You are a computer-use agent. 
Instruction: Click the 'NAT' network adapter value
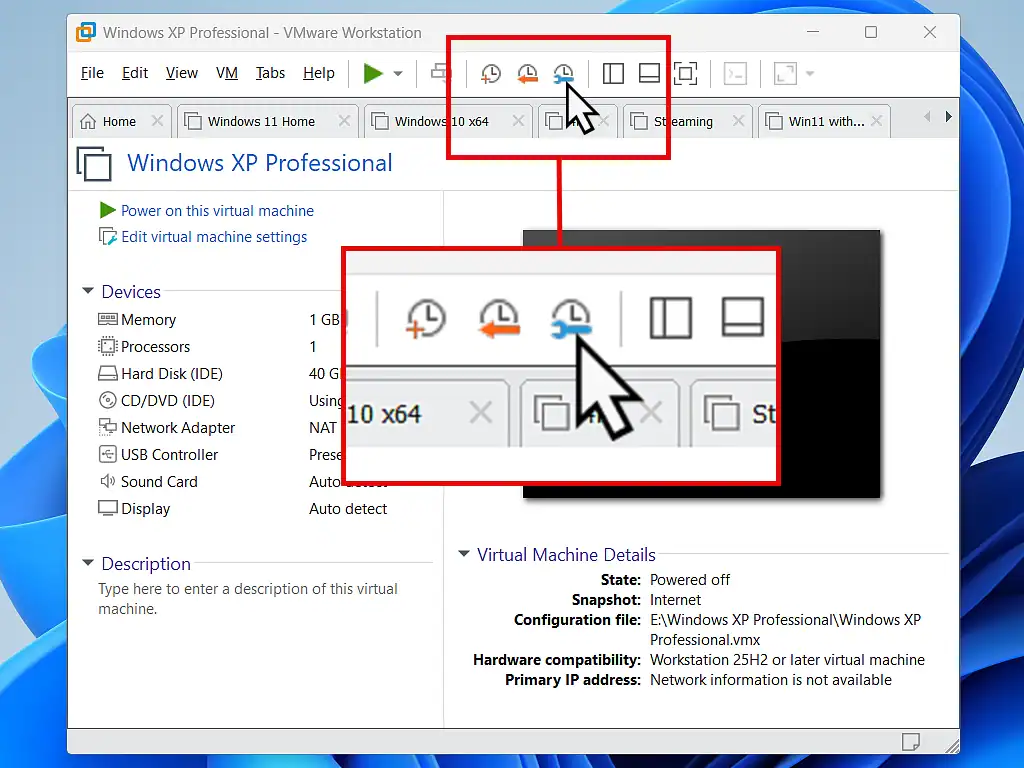[x=323, y=428]
